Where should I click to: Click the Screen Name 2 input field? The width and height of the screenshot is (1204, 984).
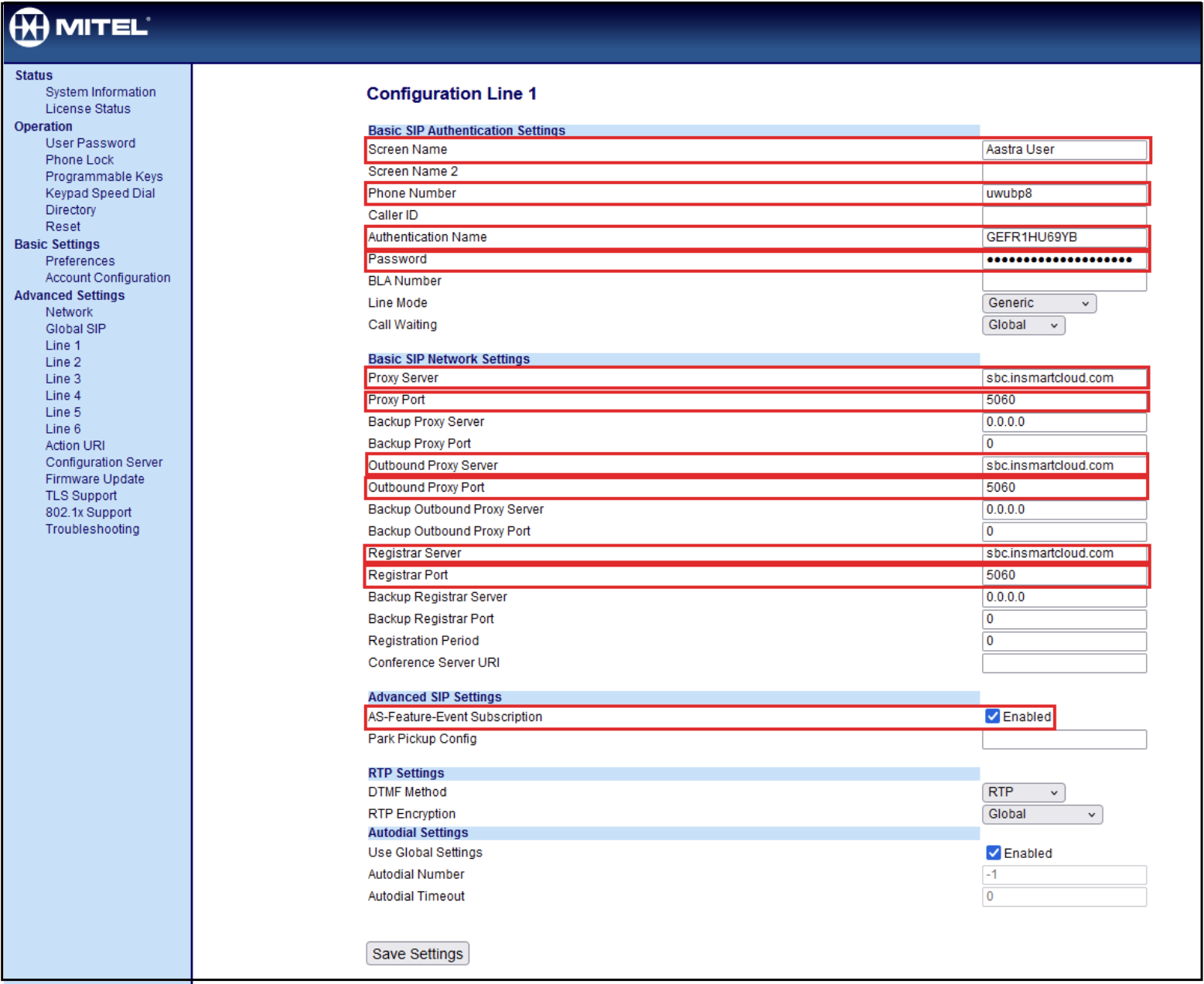tap(1064, 172)
